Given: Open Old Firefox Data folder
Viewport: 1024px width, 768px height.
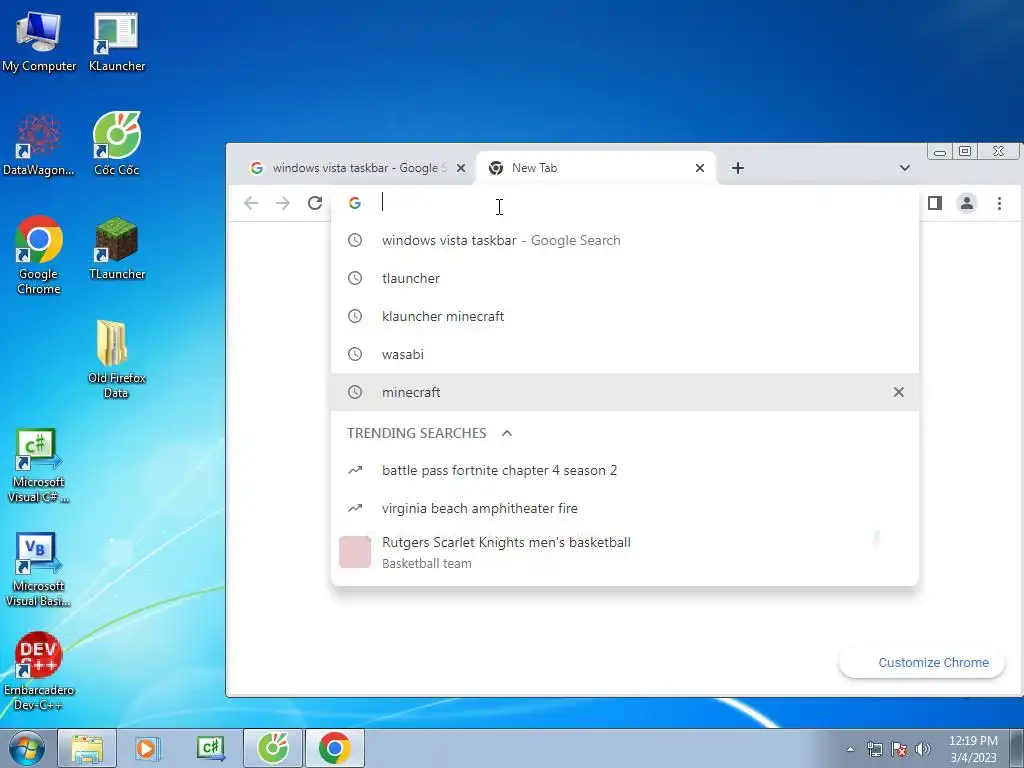Looking at the screenshot, I should coord(116,359).
